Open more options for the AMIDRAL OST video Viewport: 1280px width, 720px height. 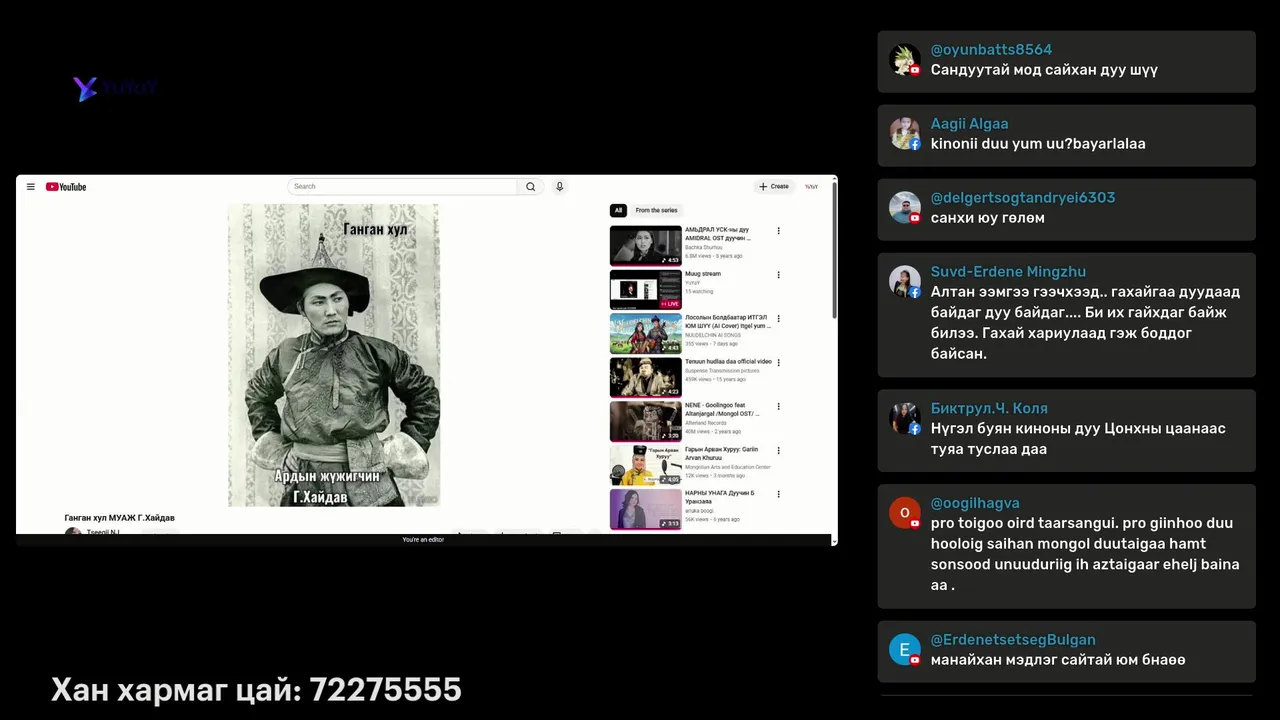coord(778,231)
